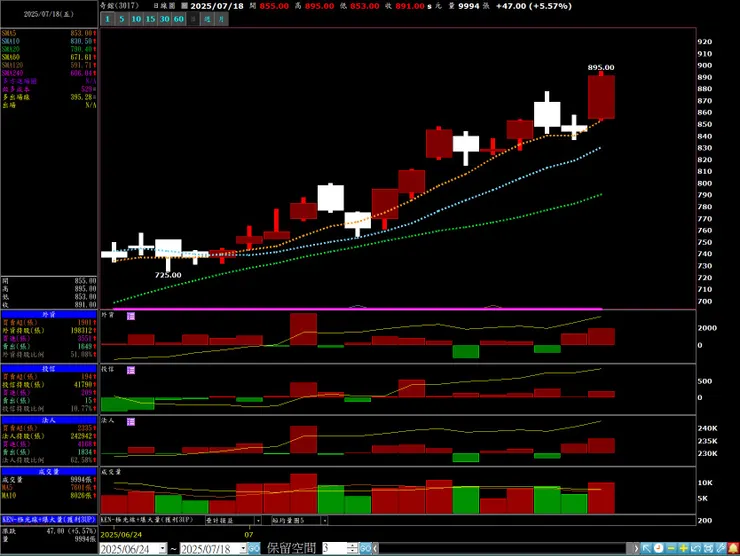Open settings icon in the 投信 sub-chart
The height and width of the screenshot is (556, 740).
pyautogui.click(x=131, y=370)
